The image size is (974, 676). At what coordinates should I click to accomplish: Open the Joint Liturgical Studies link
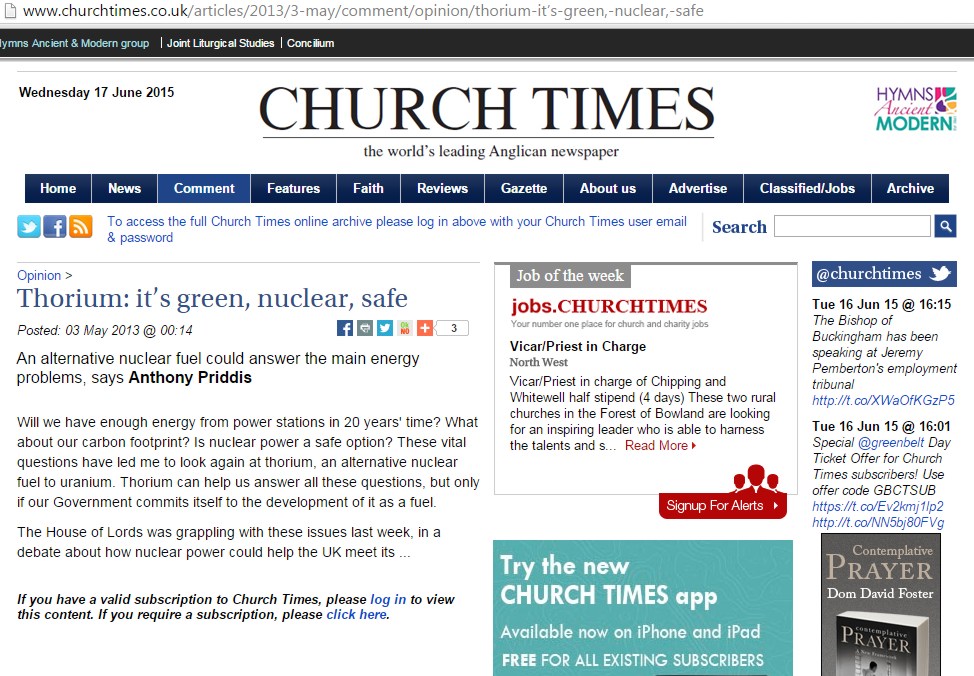coord(221,43)
